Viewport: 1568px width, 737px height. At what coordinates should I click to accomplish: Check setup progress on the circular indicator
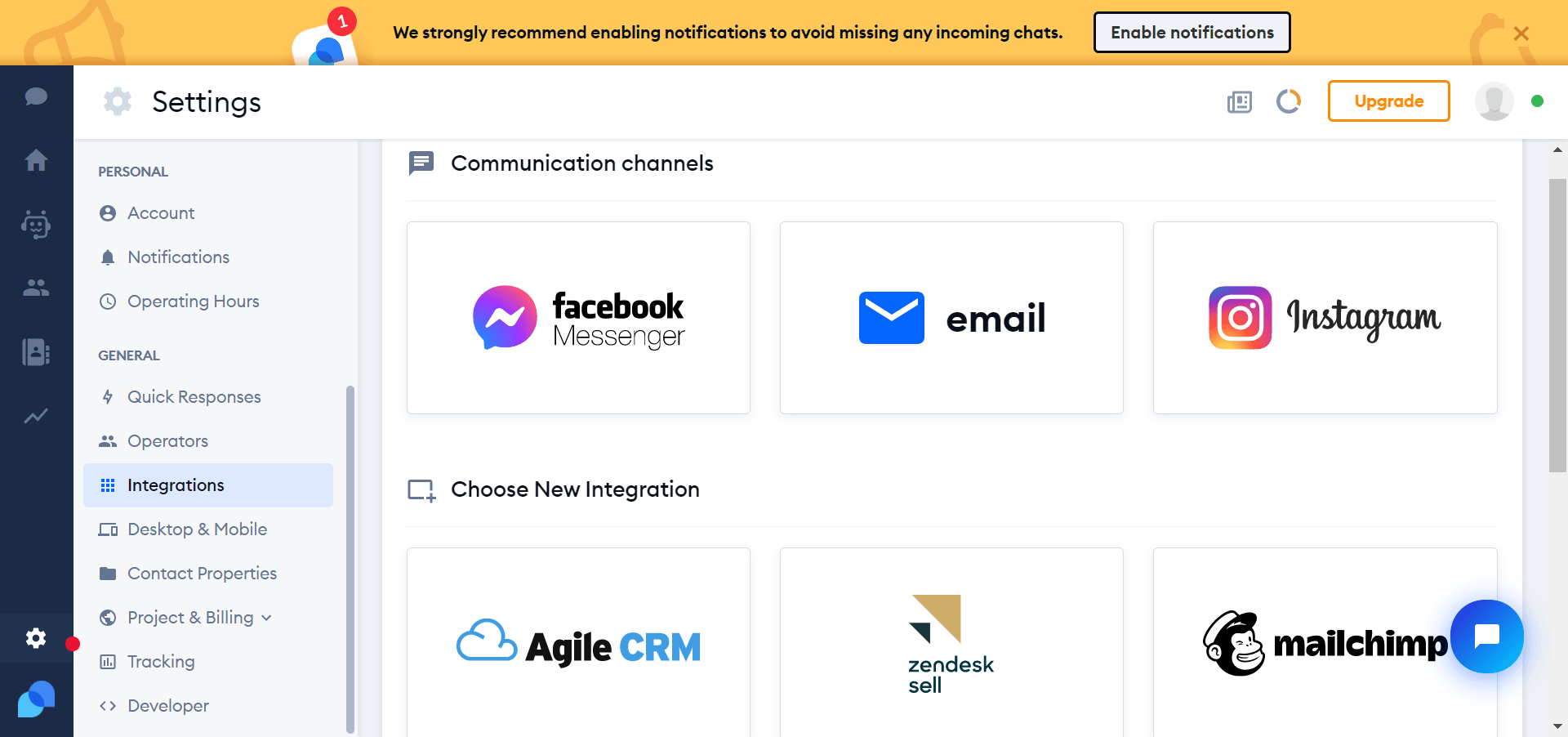click(x=1289, y=101)
